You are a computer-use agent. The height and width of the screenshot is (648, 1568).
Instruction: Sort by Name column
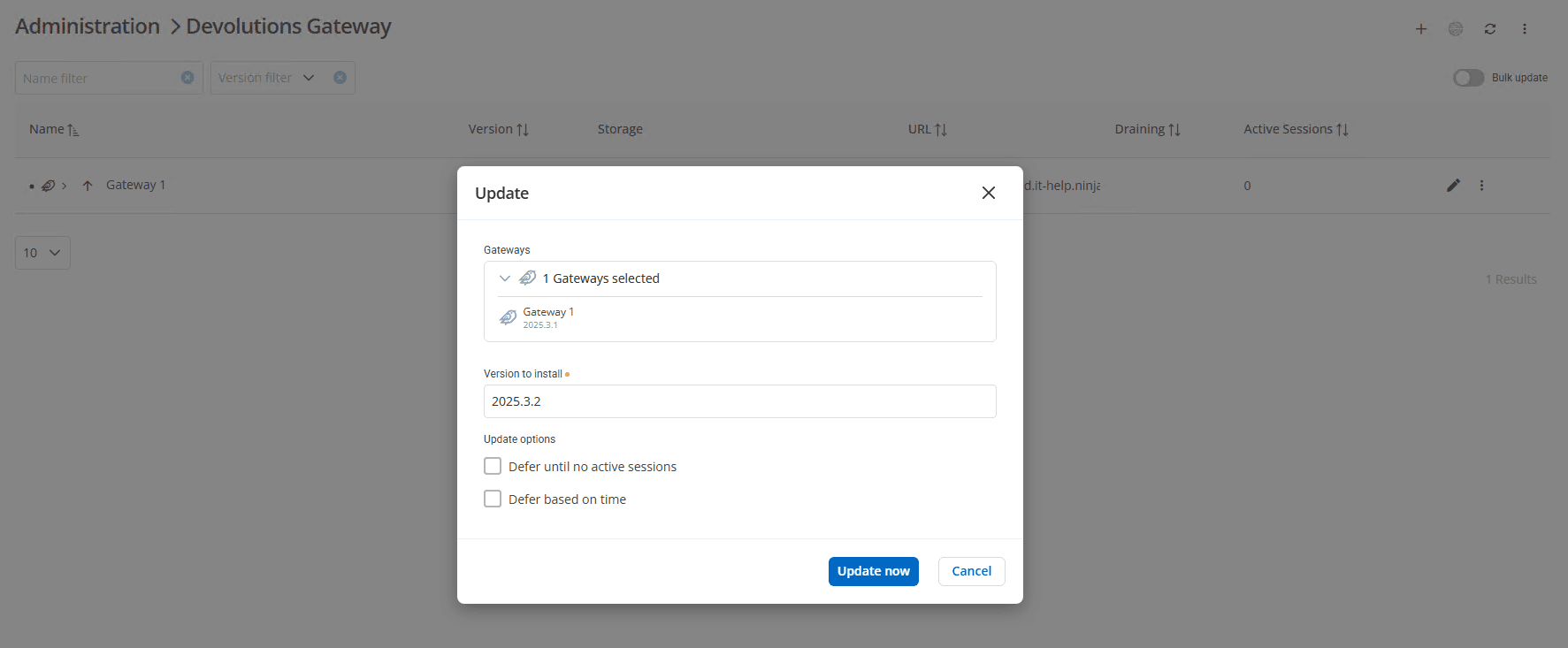tap(54, 129)
